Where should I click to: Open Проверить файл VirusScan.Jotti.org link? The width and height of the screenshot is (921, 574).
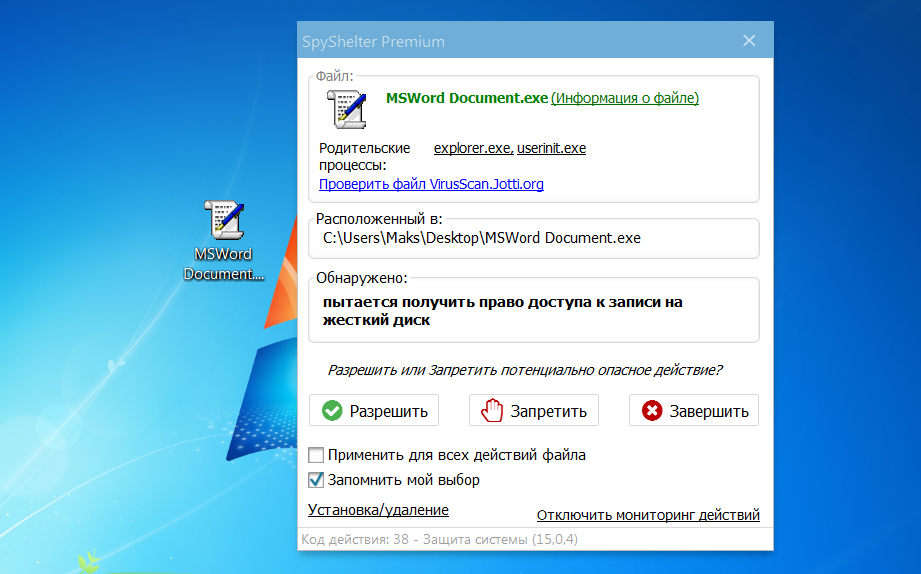click(431, 184)
